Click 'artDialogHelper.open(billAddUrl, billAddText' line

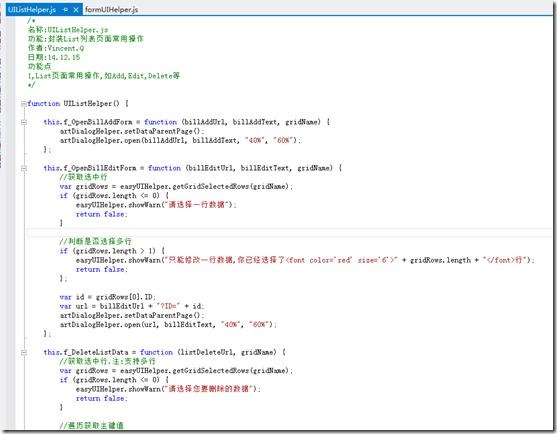180,141
